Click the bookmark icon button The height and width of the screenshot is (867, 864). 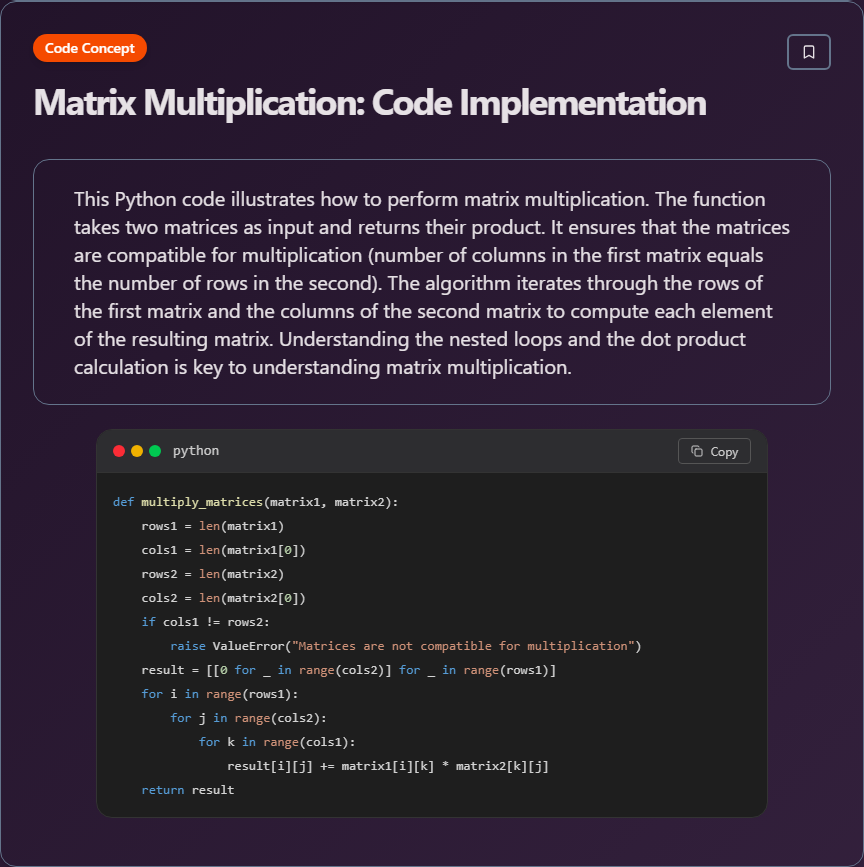pyautogui.click(x=808, y=52)
